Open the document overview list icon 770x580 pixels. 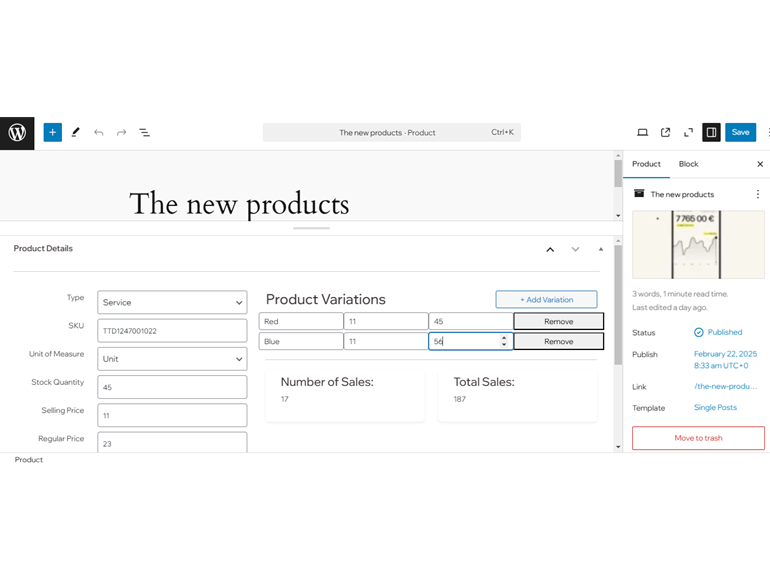[144, 133]
